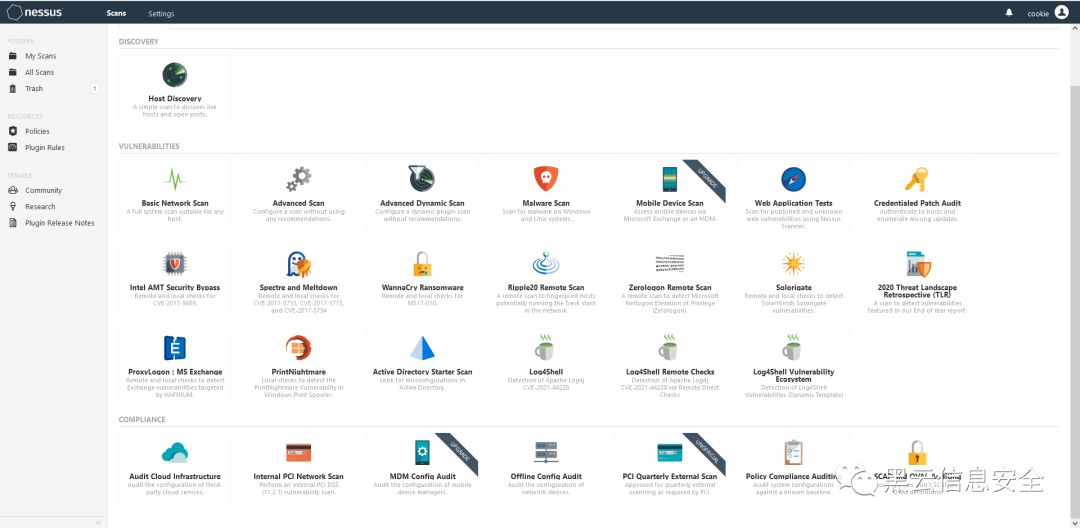
Task: Select the Web Application Tests compass icon
Action: point(793,180)
